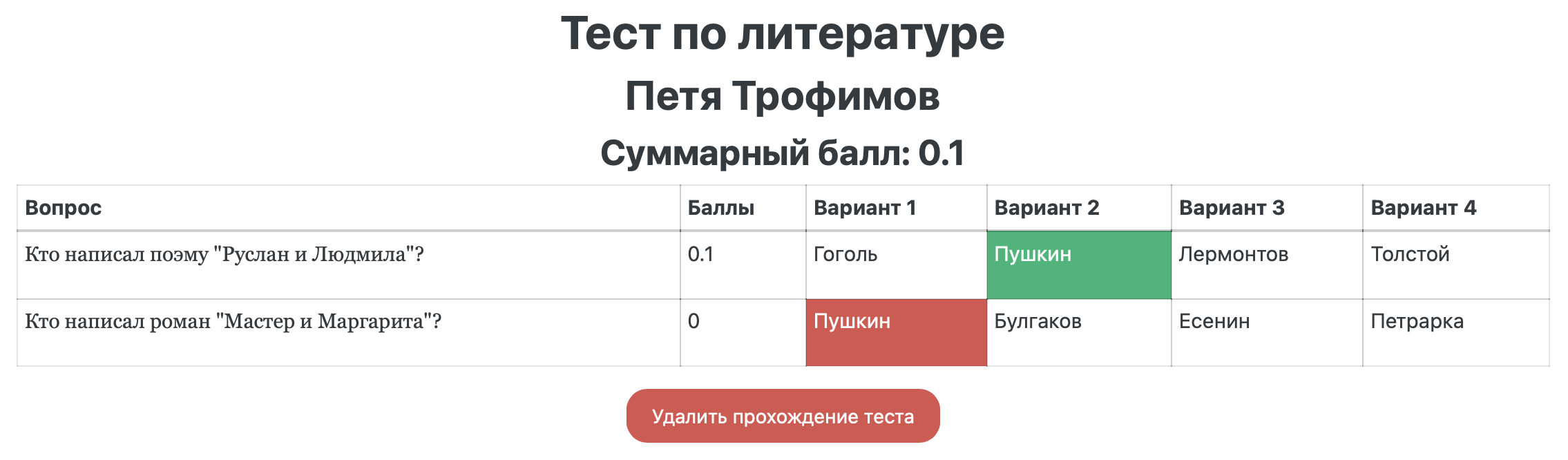Click the 0.1 score cell in the table
This screenshot has width=1568, height=460.
[700, 255]
